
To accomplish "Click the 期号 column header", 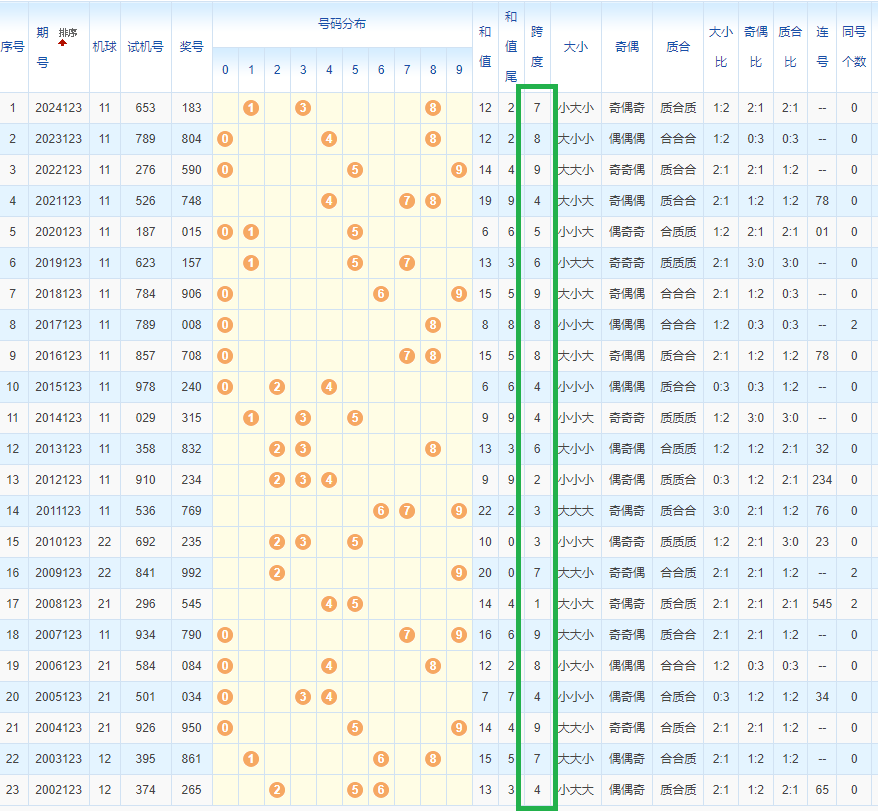I will point(42,47).
